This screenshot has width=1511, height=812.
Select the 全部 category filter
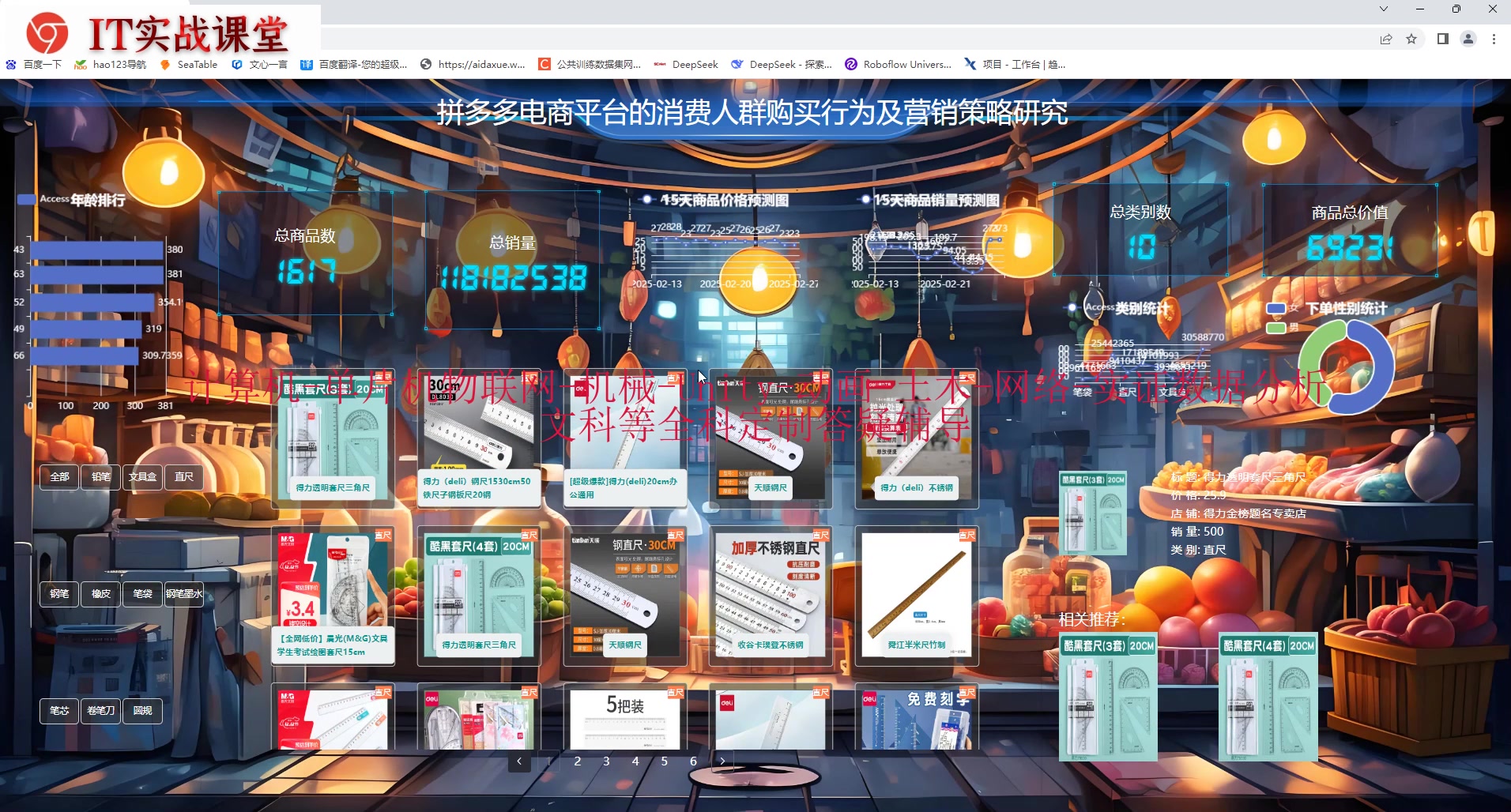click(x=59, y=477)
